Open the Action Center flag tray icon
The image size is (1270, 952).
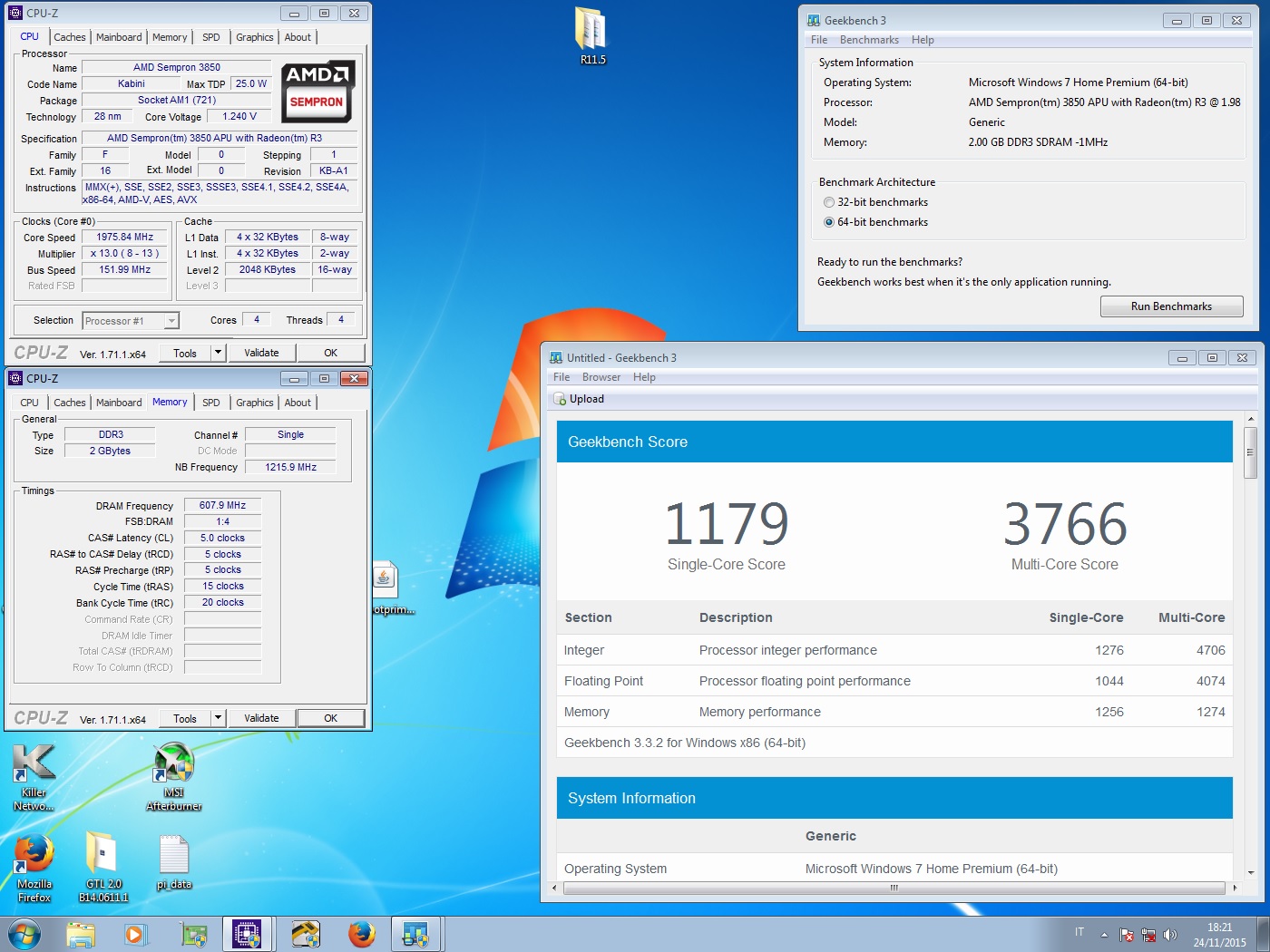coord(1126,934)
